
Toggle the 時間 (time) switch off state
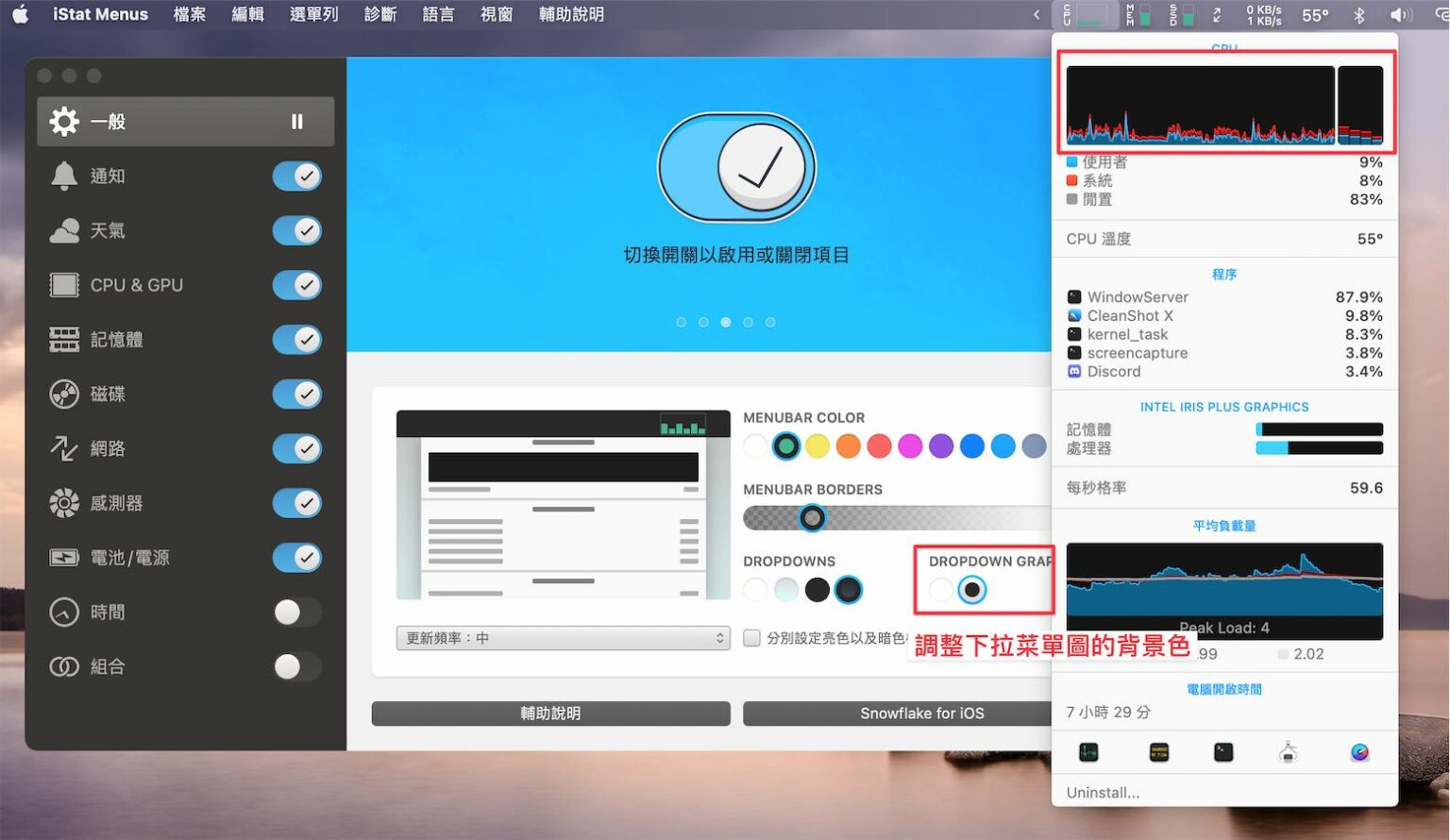[x=296, y=613]
